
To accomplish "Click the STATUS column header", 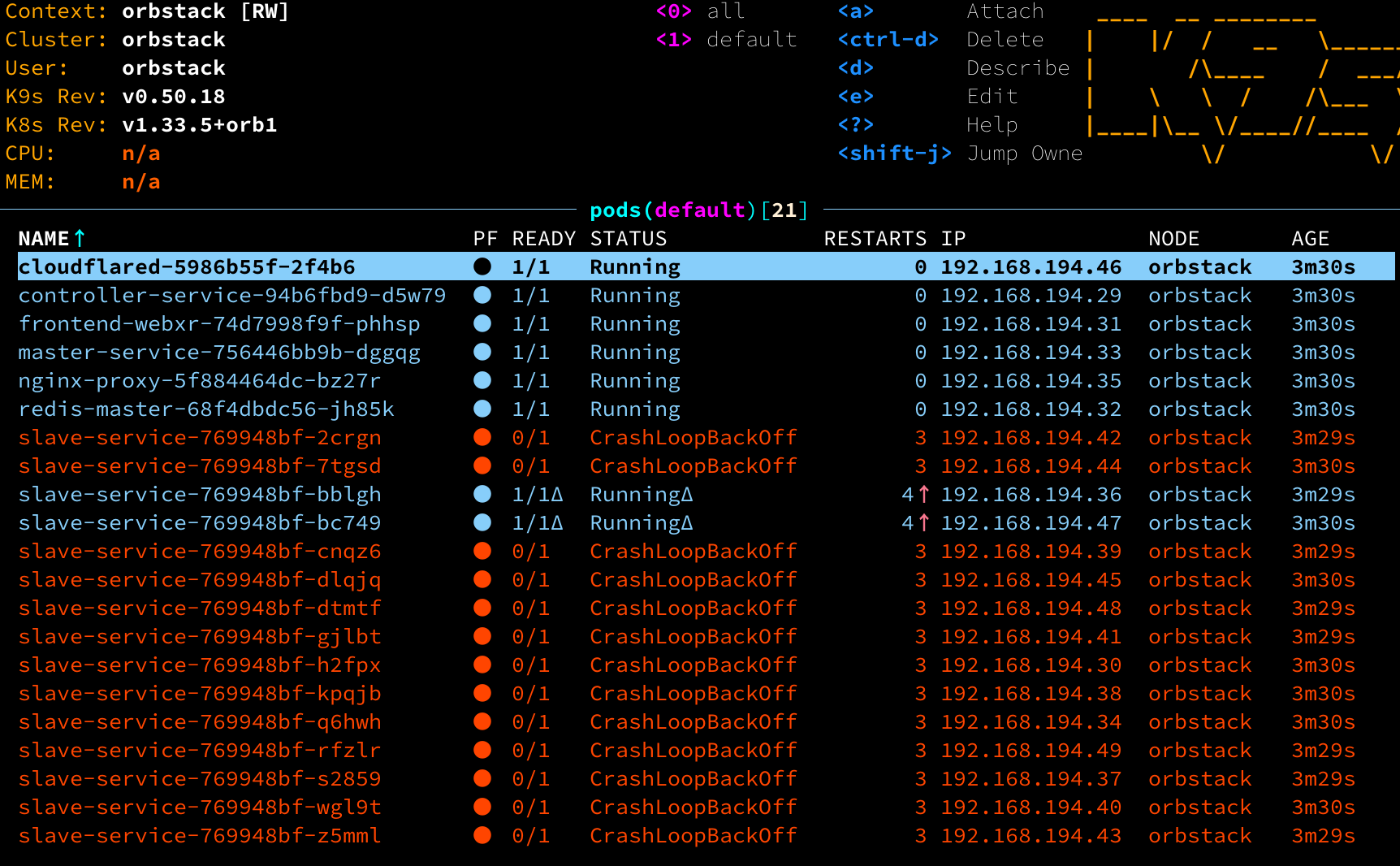I will (628, 238).
